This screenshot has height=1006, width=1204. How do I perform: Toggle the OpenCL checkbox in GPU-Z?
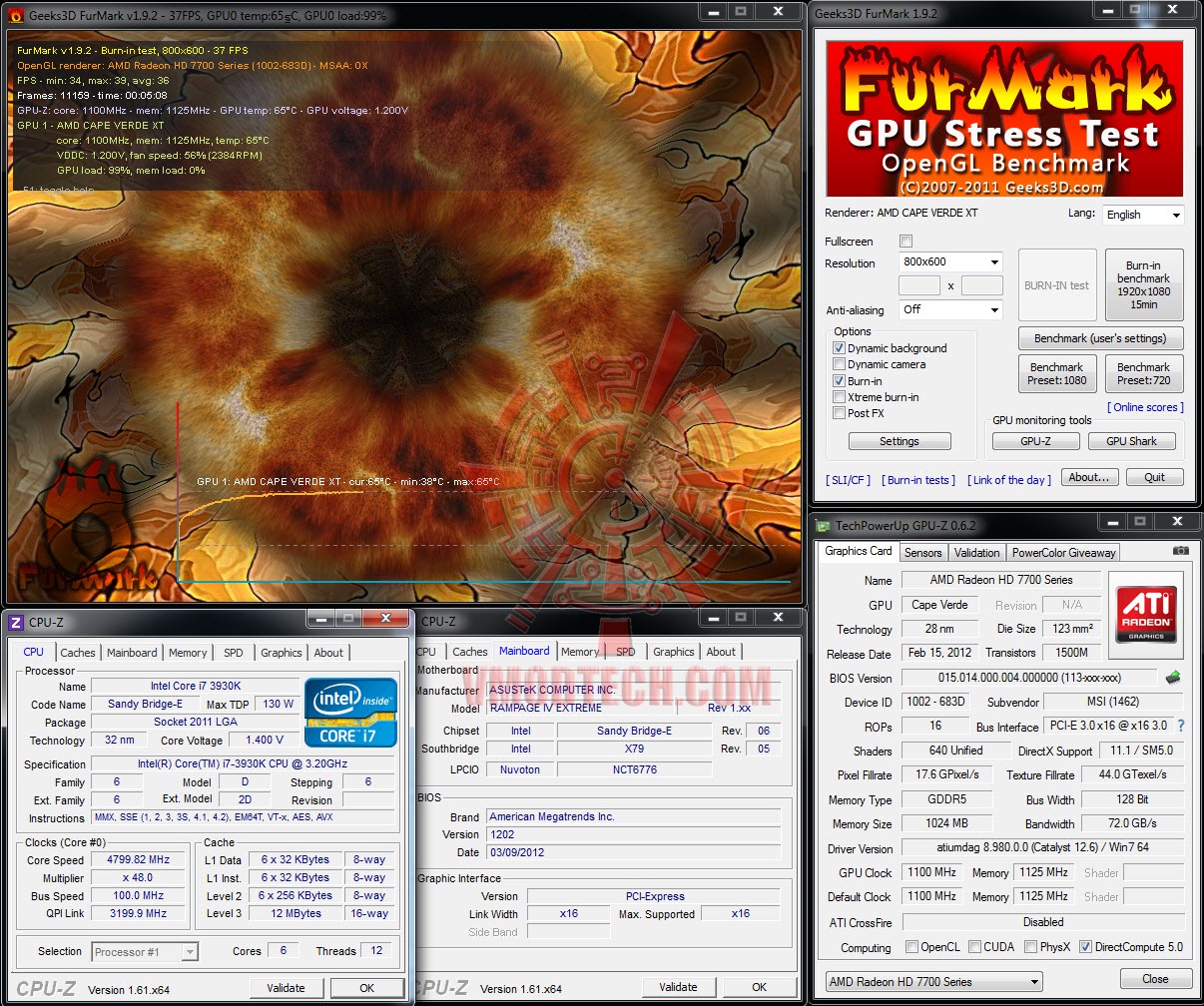coord(911,947)
